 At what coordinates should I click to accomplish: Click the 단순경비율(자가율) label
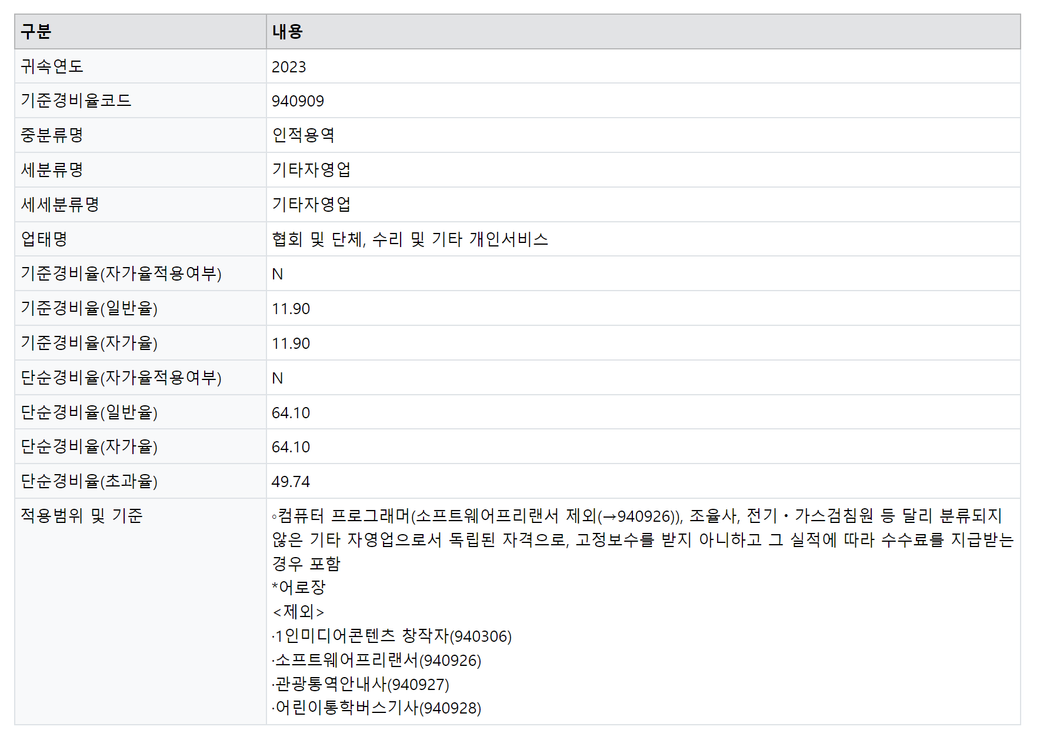coord(89,447)
